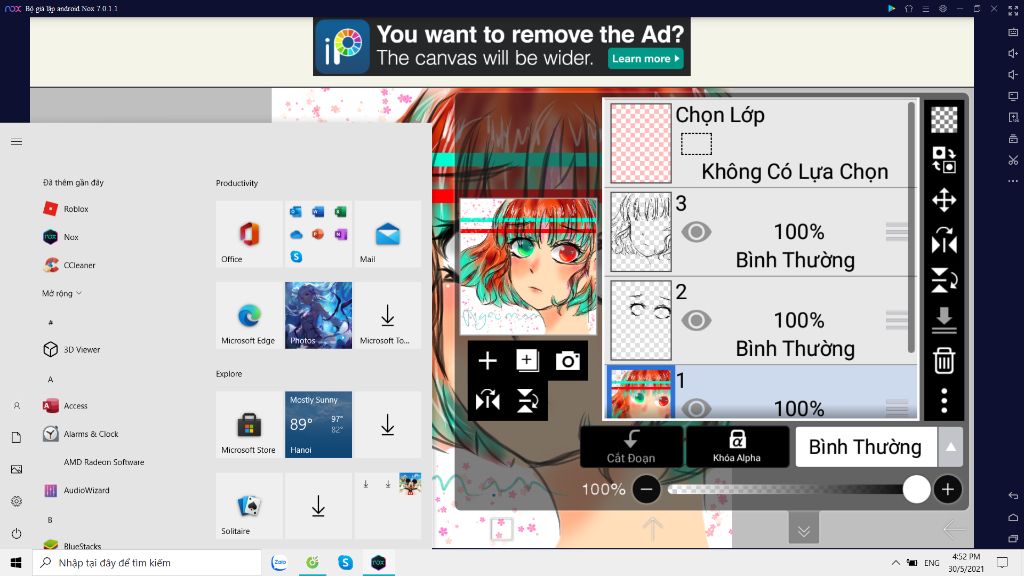Open the Bình Thường blend mode dropdown
The height and width of the screenshot is (576, 1024).
click(865, 447)
